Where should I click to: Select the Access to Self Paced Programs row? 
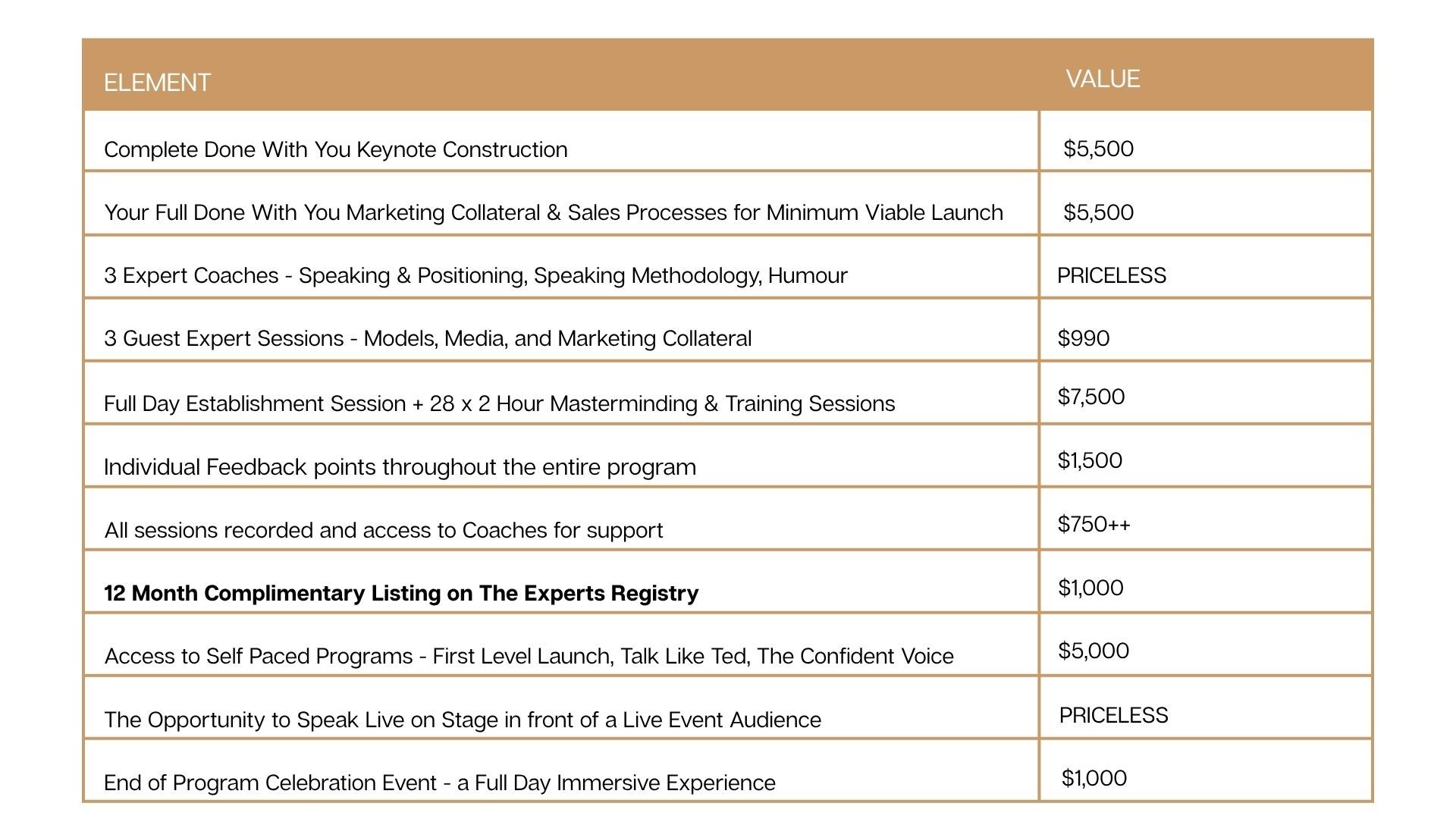(529, 656)
